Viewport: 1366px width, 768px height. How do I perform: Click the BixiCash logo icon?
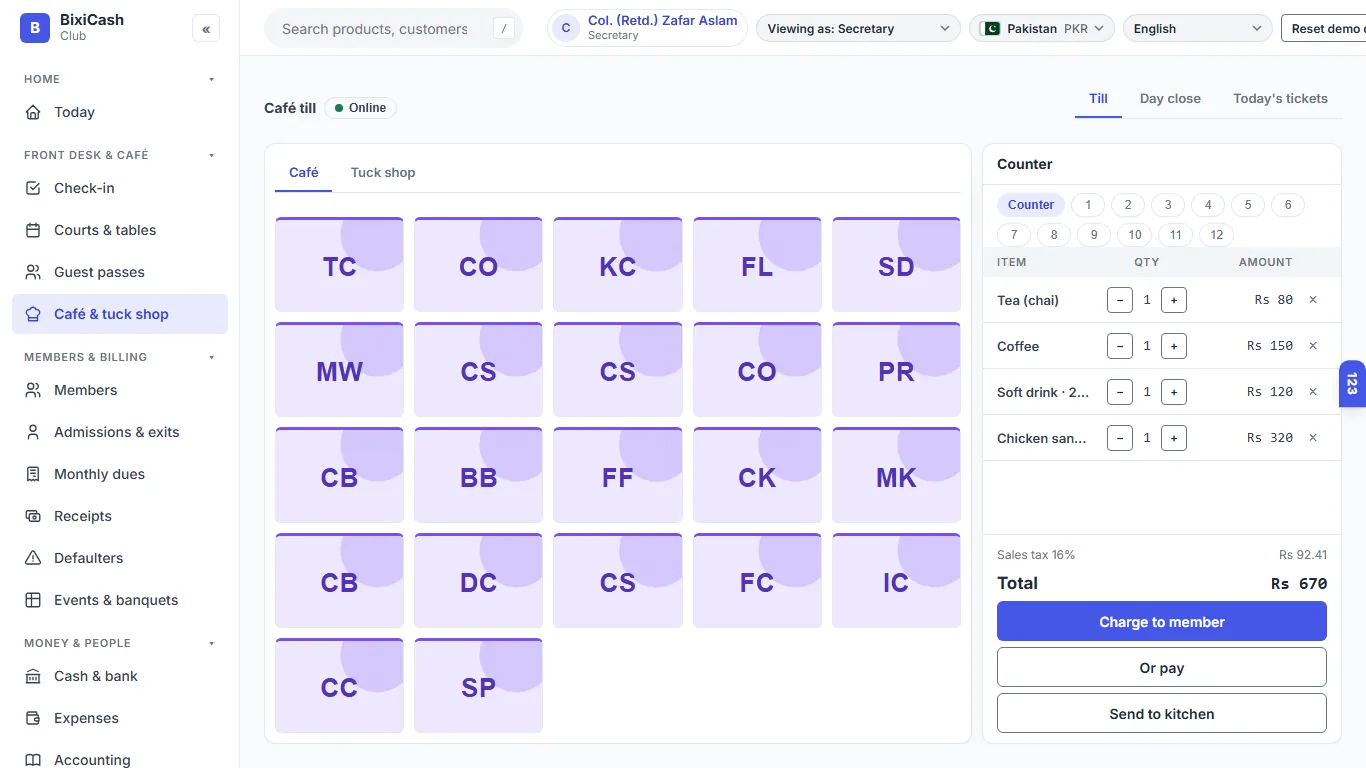35,28
